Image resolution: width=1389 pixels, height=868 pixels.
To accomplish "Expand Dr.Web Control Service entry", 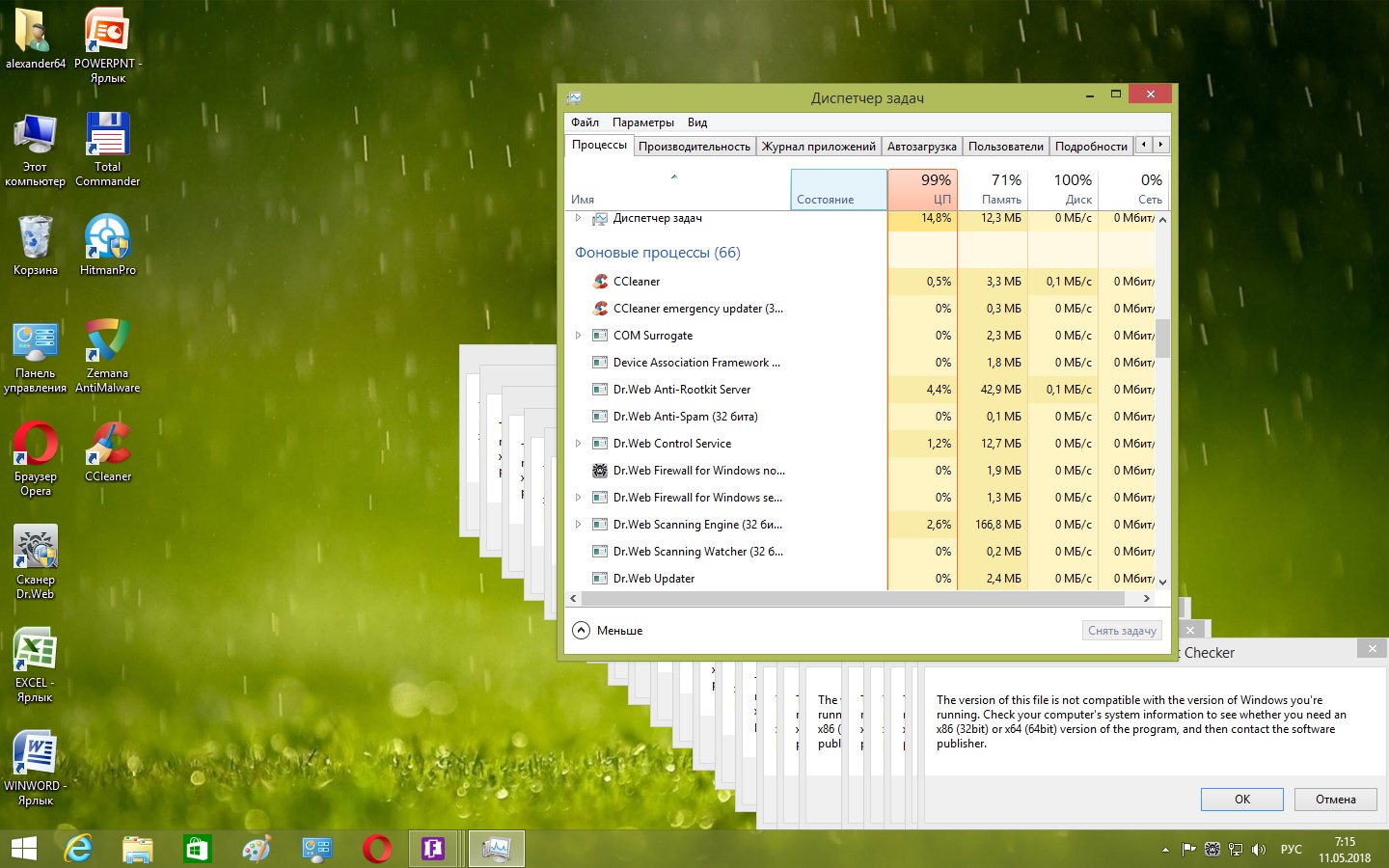I will 578,444.
